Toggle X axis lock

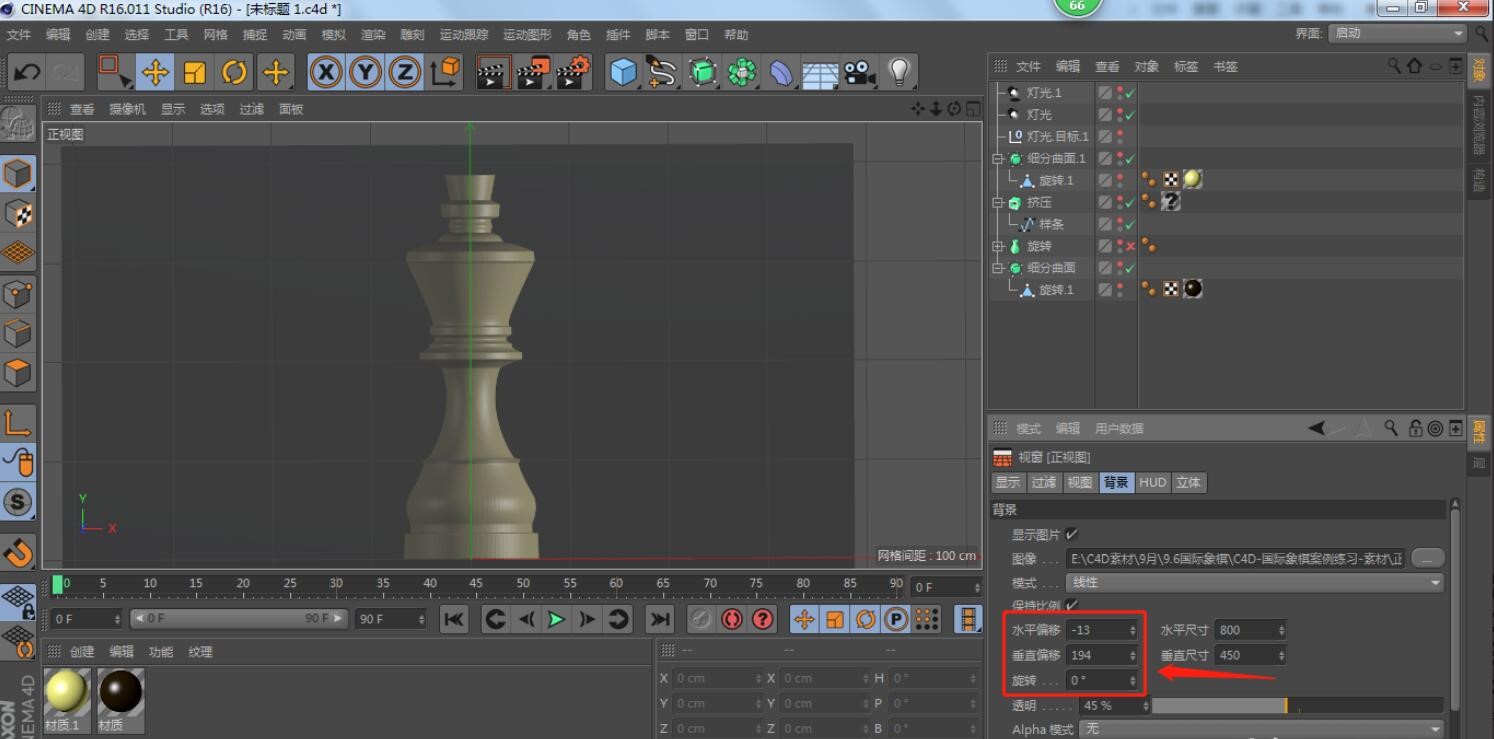tap(326, 72)
